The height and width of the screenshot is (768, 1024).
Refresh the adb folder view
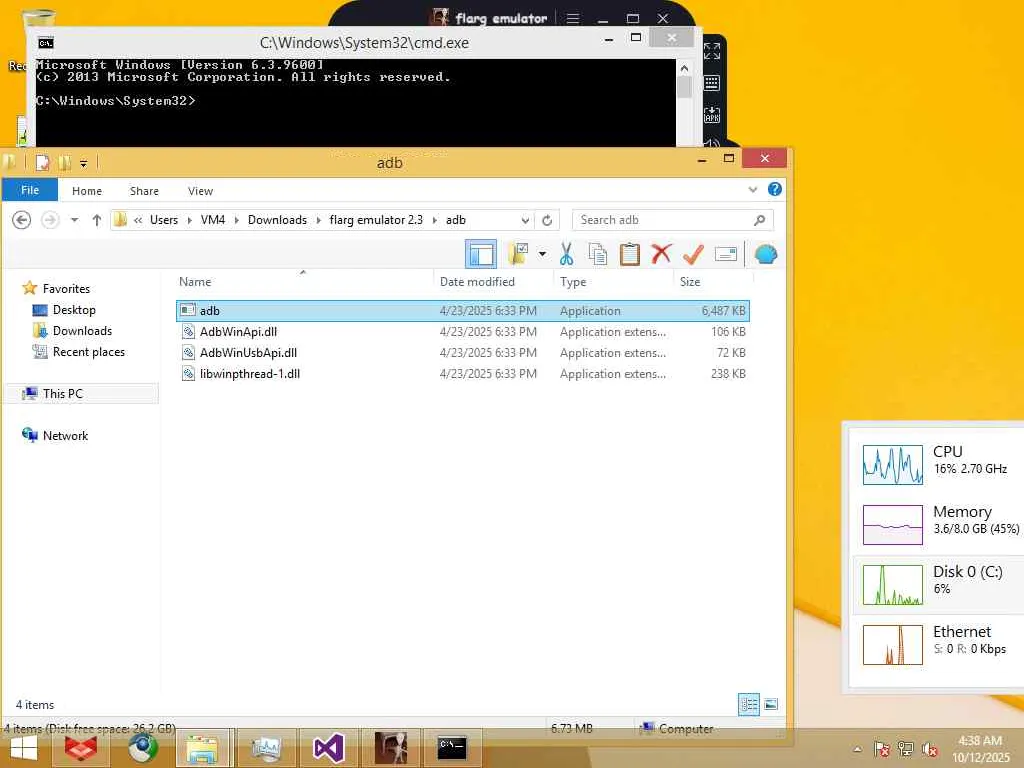pyautogui.click(x=547, y=220)
